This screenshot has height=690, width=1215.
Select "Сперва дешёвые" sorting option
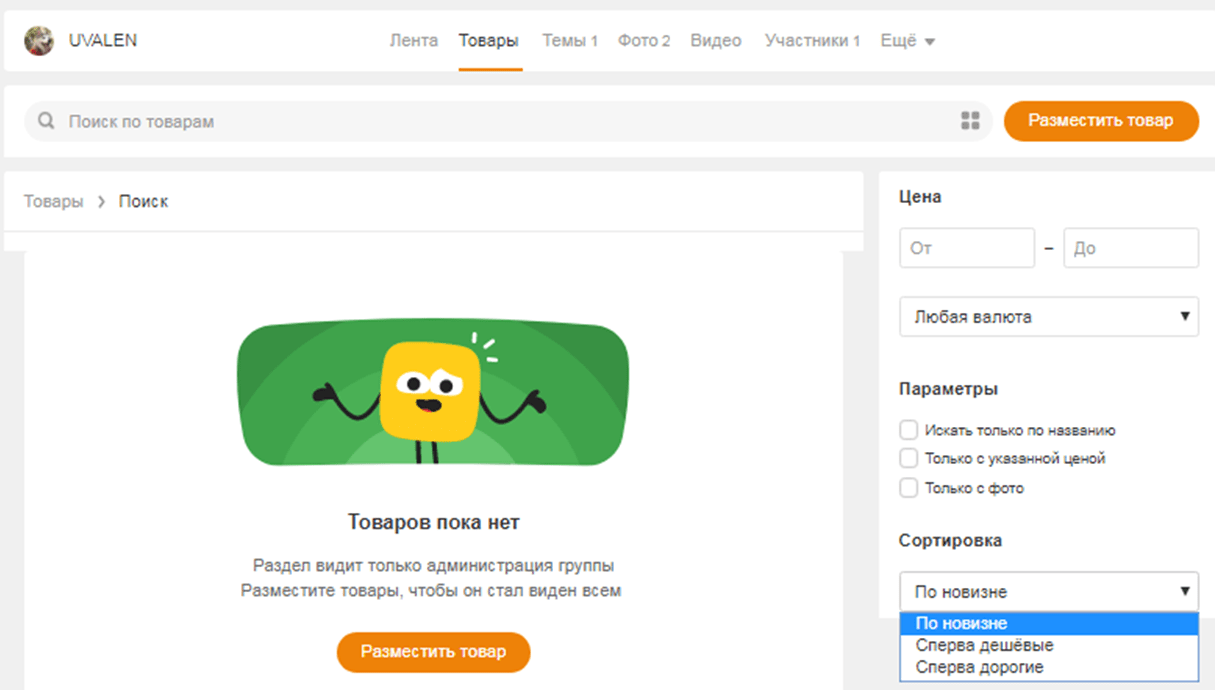(x=1049, y=645)
